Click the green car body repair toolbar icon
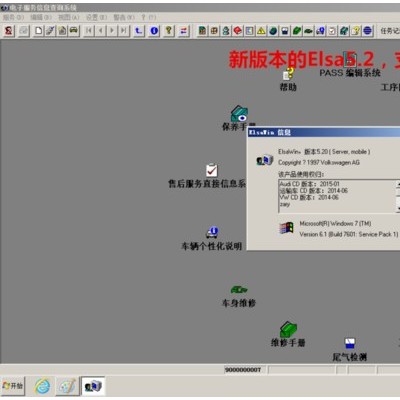 (309, 31)
